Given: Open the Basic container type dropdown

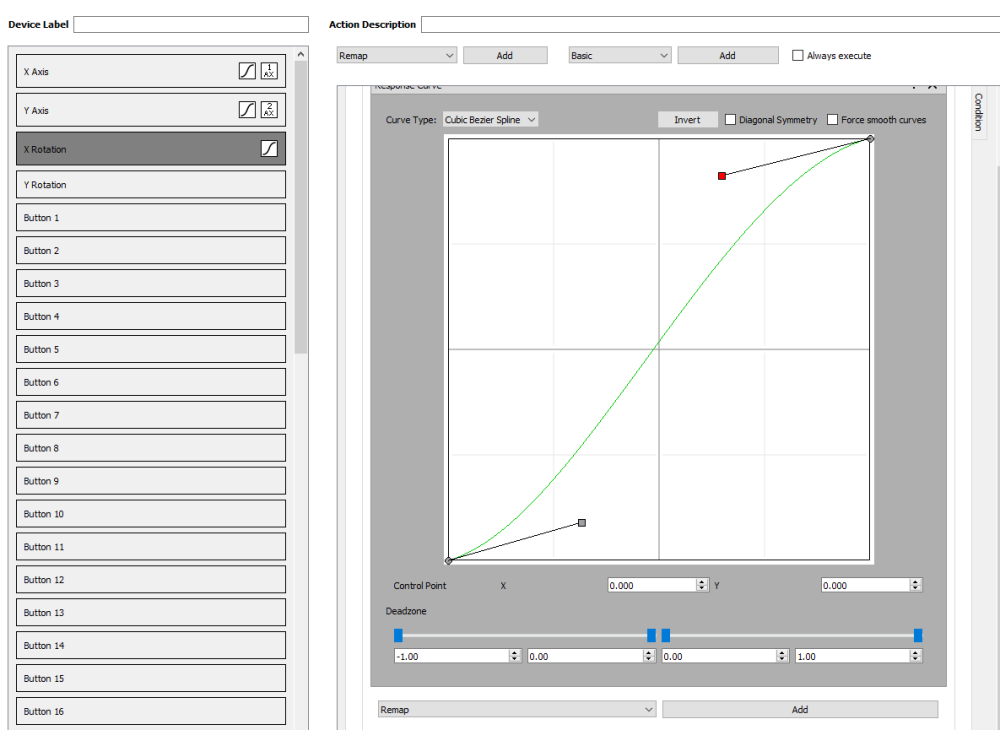Looking at the screenshot, I should click(619, 56).
